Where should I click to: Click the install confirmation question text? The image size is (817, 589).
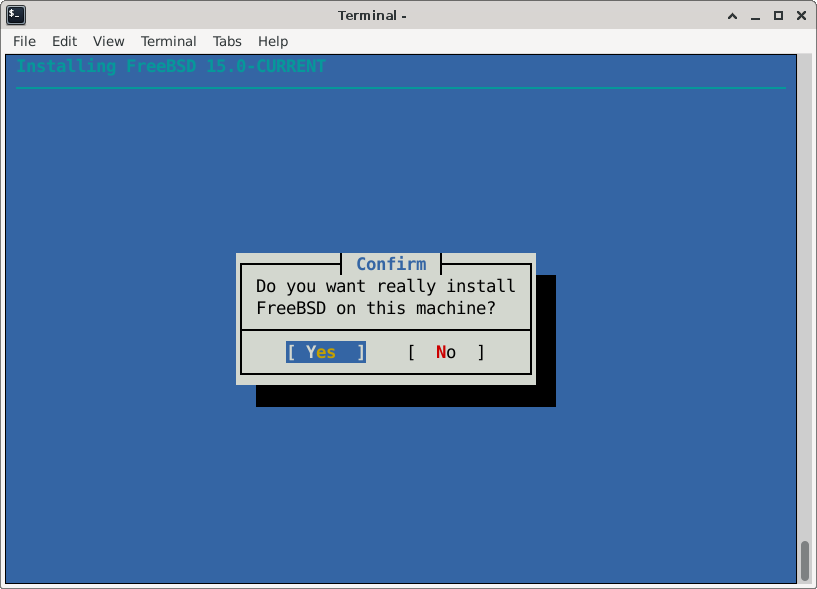point(386,297)
